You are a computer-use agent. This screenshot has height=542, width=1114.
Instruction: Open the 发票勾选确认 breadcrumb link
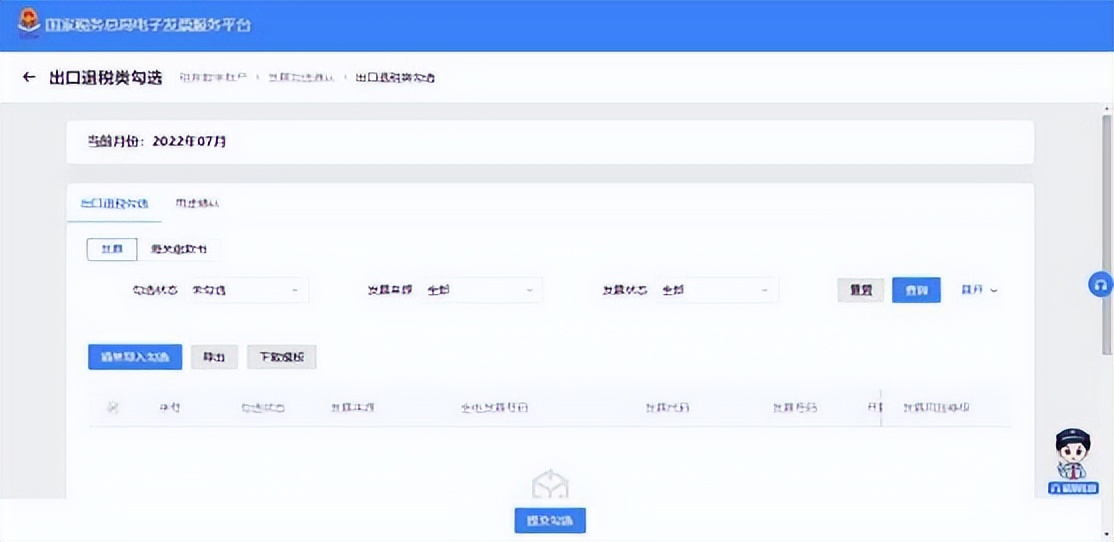click(x=301, y=77)
